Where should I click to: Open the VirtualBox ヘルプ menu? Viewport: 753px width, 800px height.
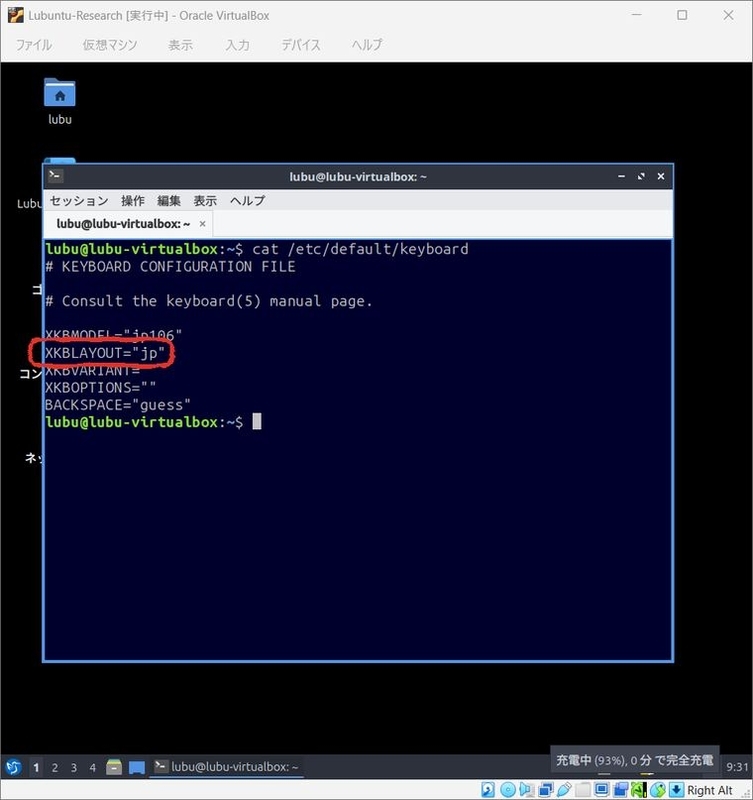367,45
